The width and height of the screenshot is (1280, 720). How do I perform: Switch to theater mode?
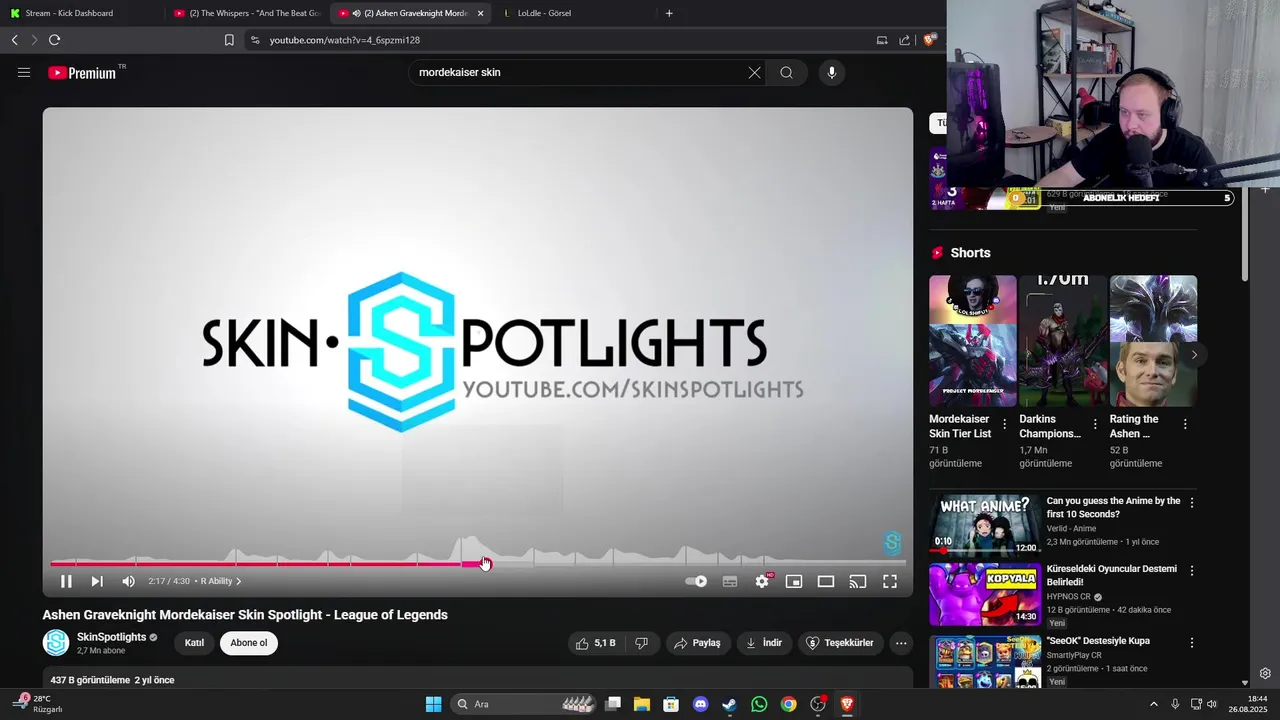pyautogui.click(x=826, y=581)
